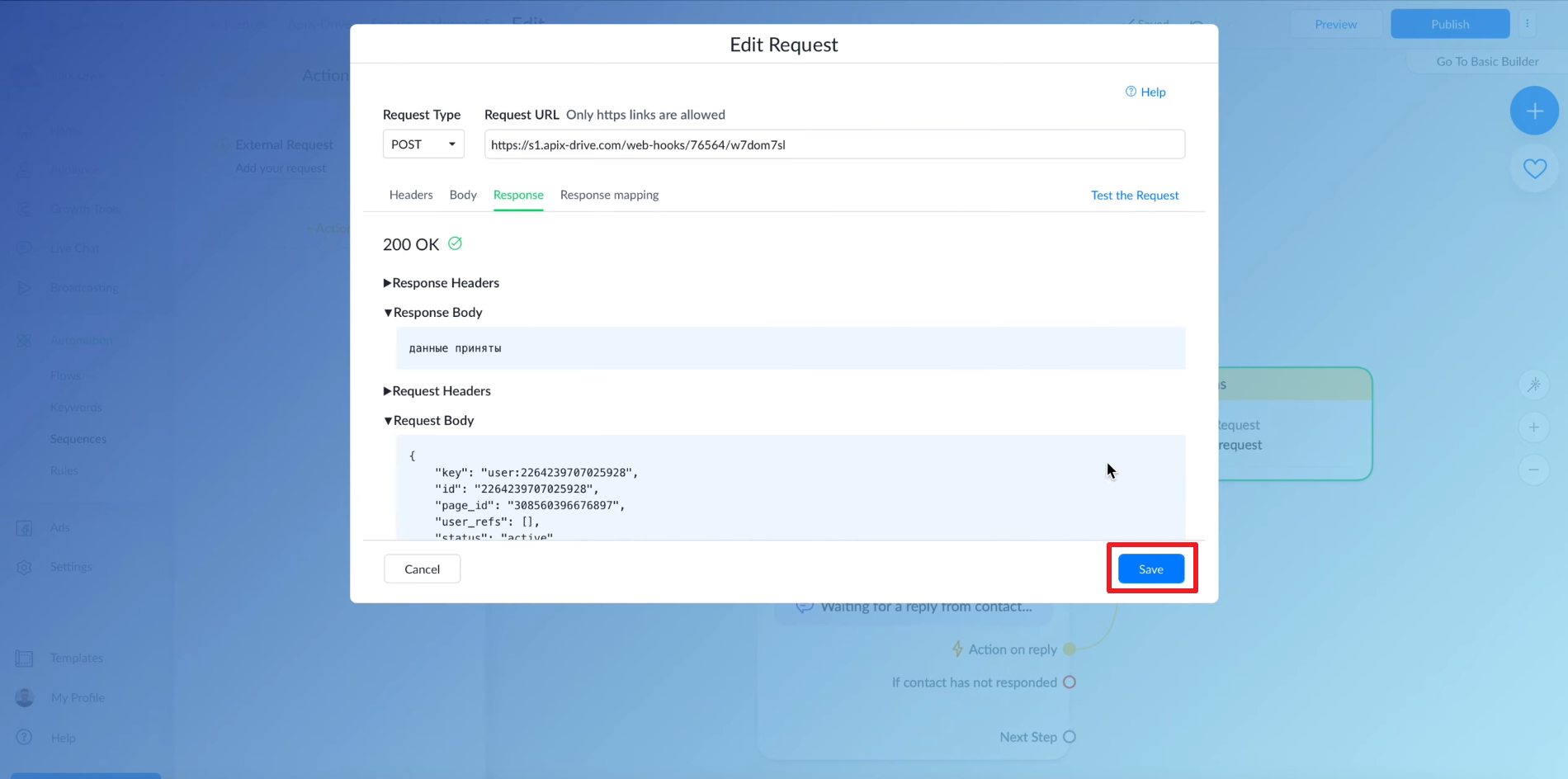The height and width of the screenshot is (779, 1568).
Task: Click the heart favorites button on canvas
Action: (1534, 169)
